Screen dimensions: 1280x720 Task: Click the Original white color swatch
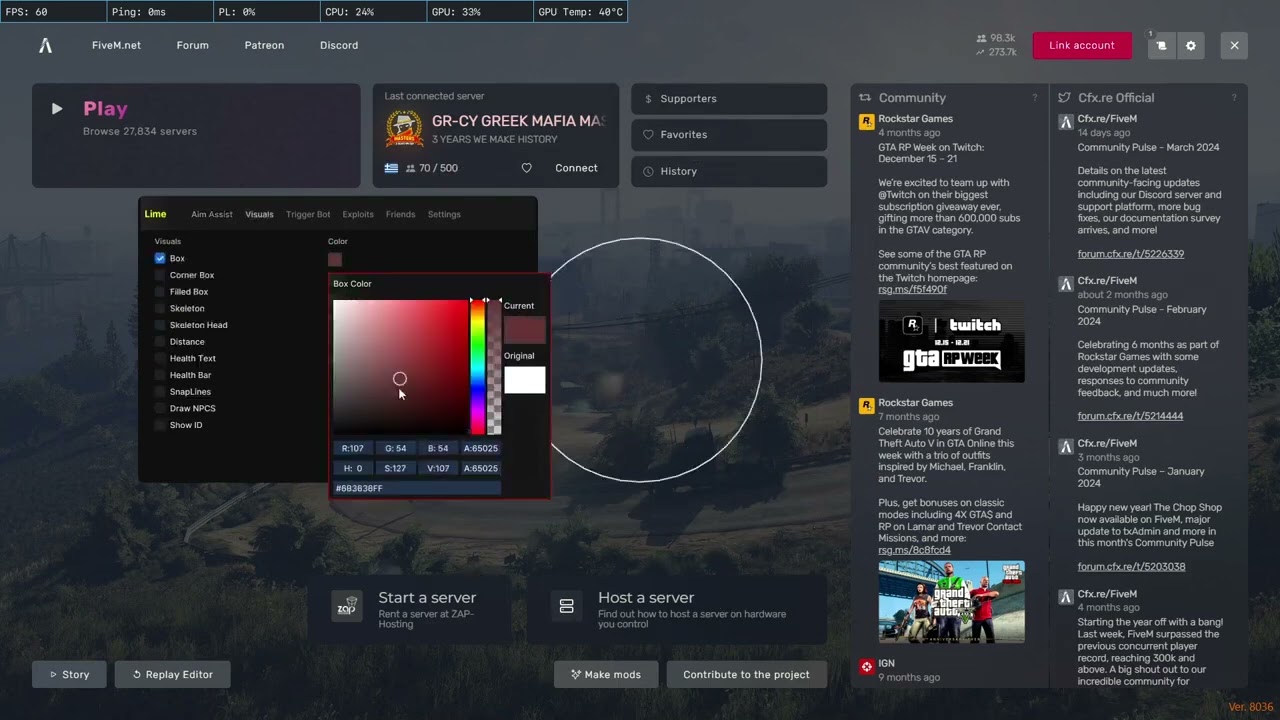coord(525,380)
